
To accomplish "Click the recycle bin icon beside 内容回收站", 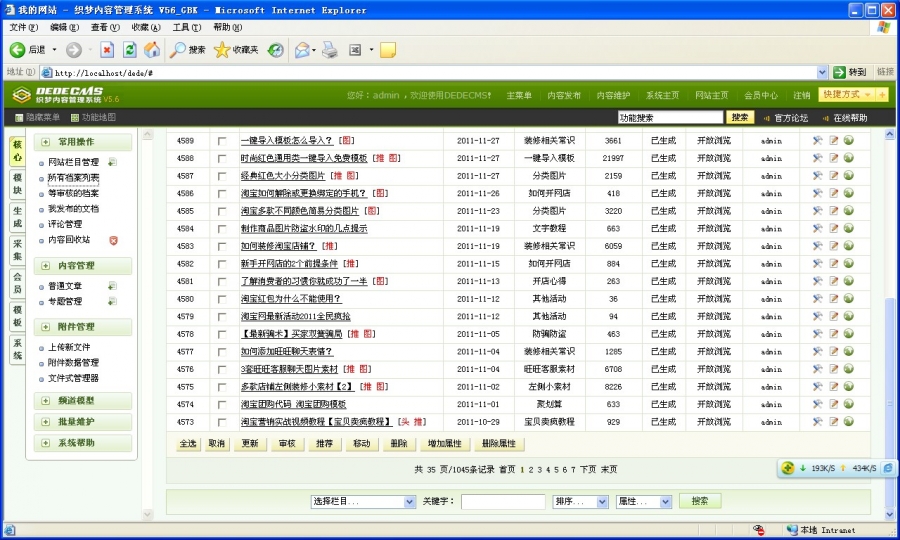I will pyautogui.click(x=113, y=240).
